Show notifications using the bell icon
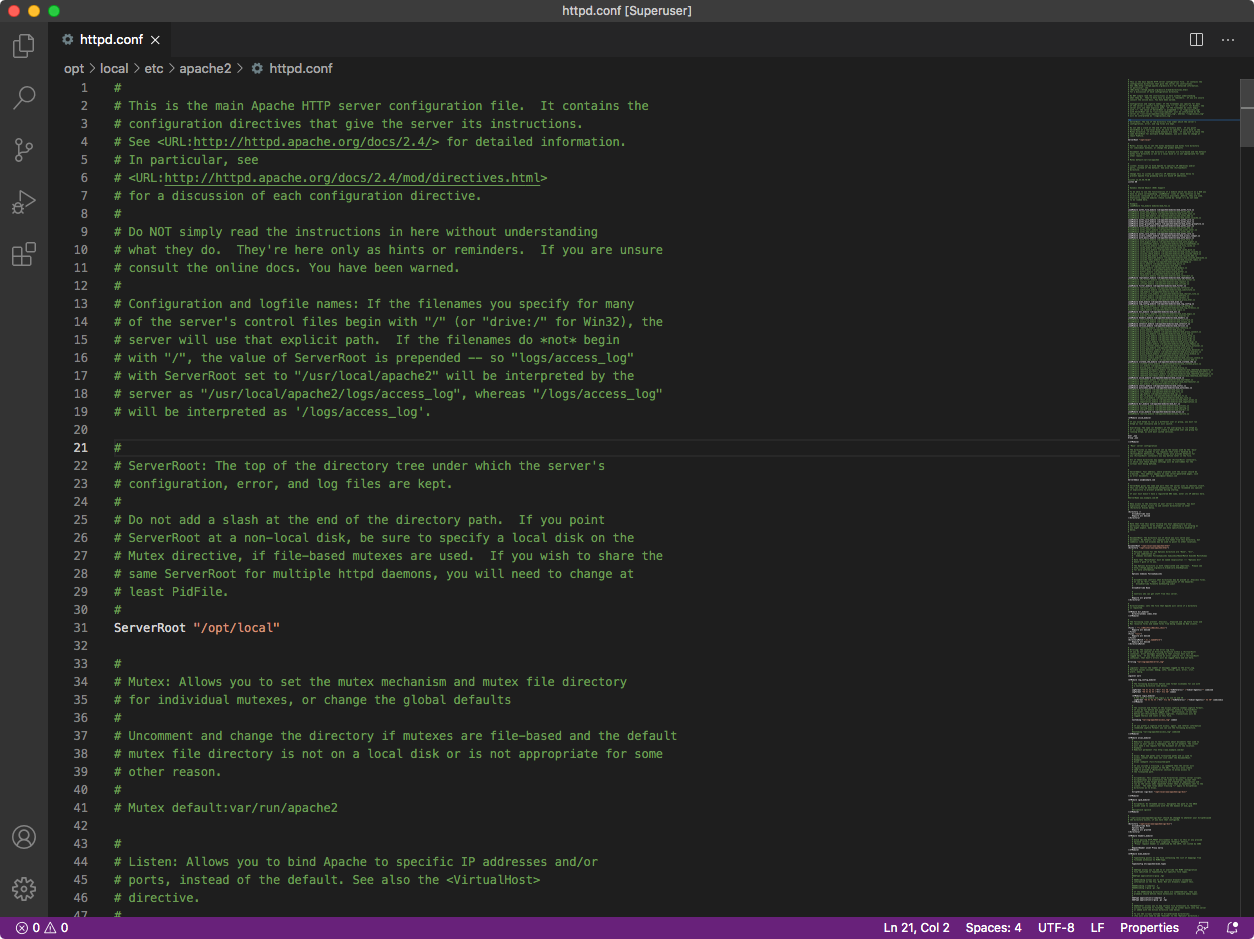This screenshot has height=939, width=1254. 1233,928
